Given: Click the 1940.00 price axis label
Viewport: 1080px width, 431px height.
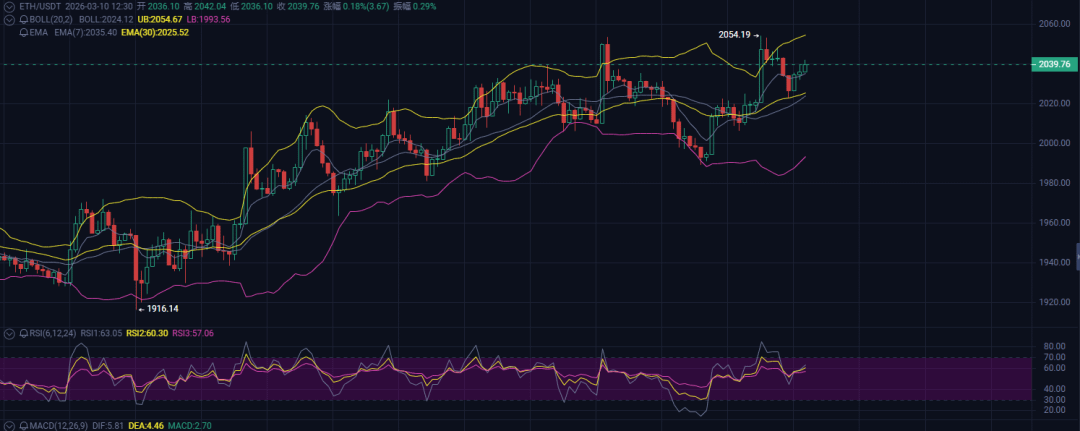Looking at the screenshot, I should [x=1054, y=263].
